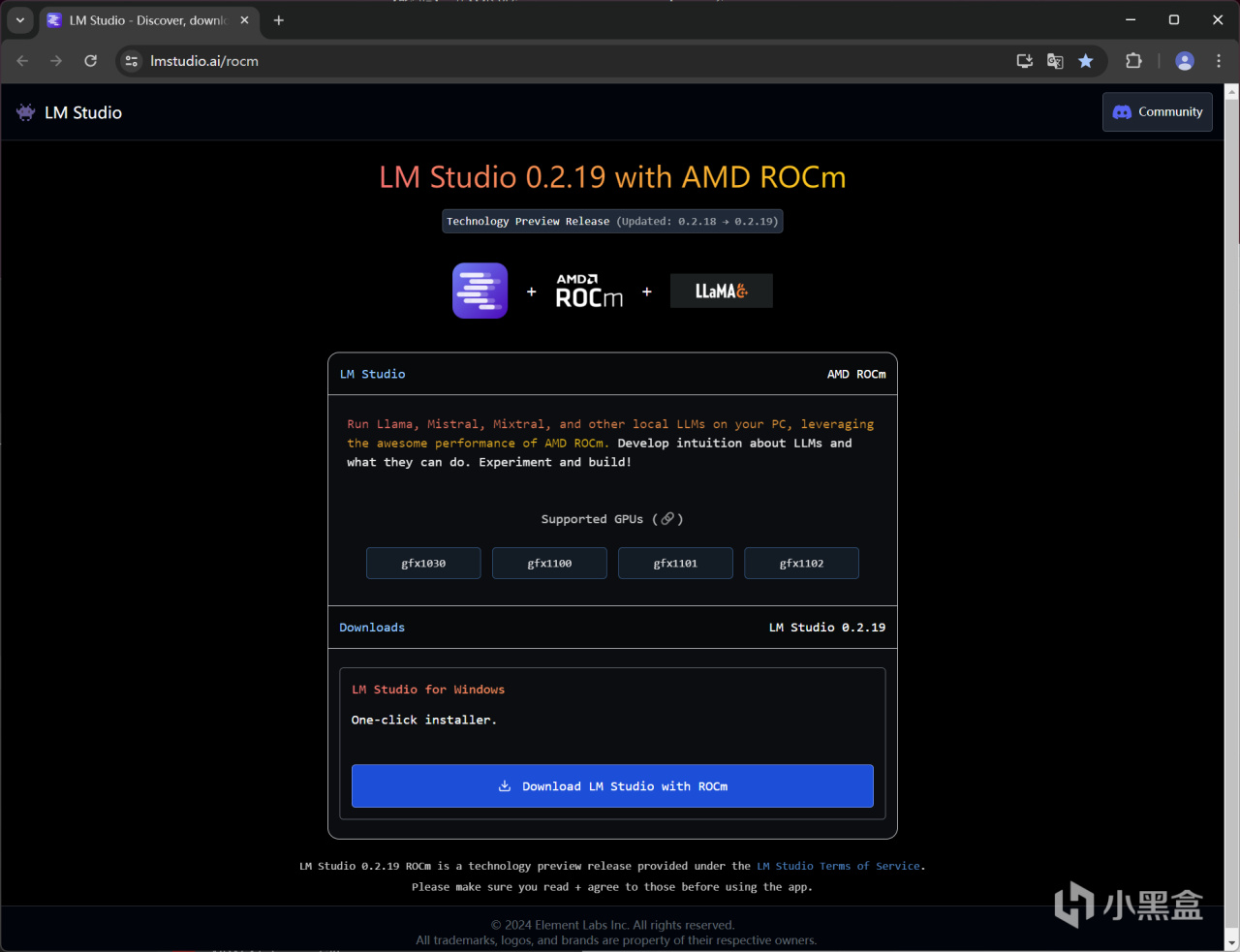This screenshot has height=952, width=1240.
Task: Download LM Studio with ROCm
Action: coord(612,786)
